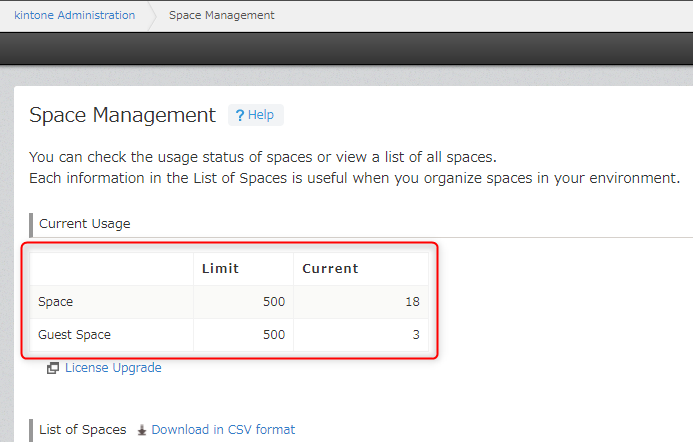Click the Current Usage section header
This screenshot has height=442, width=693.
(85, 224)
